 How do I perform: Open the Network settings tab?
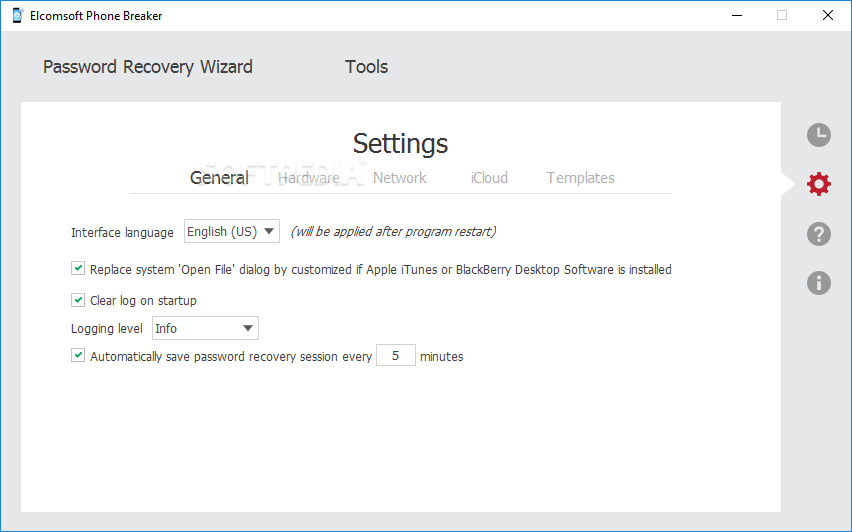(399, 178)
